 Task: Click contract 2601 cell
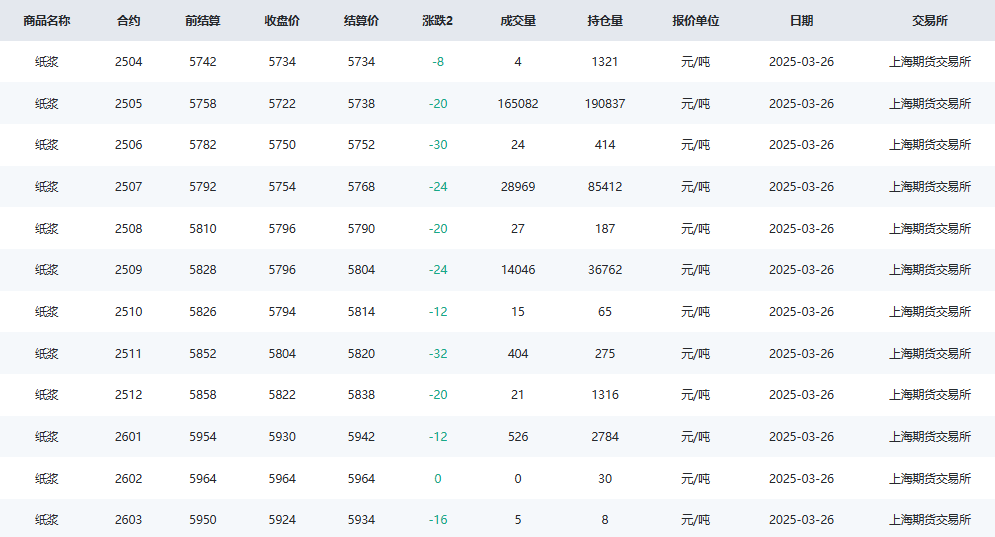pos(128,437)
